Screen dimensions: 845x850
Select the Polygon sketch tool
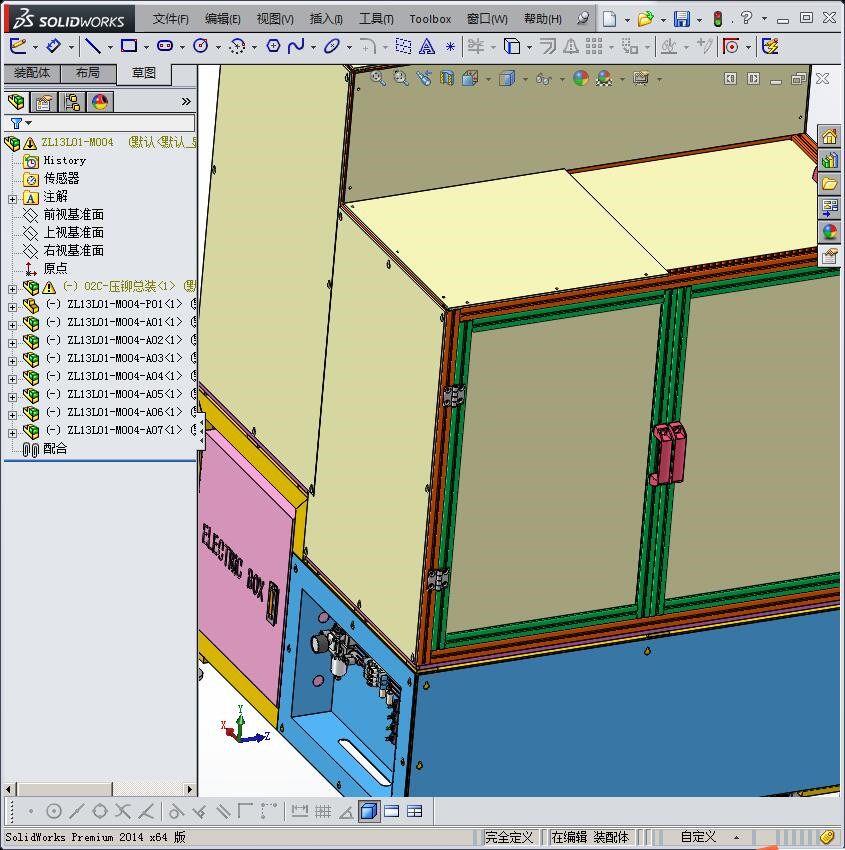[x=273, y=46]
